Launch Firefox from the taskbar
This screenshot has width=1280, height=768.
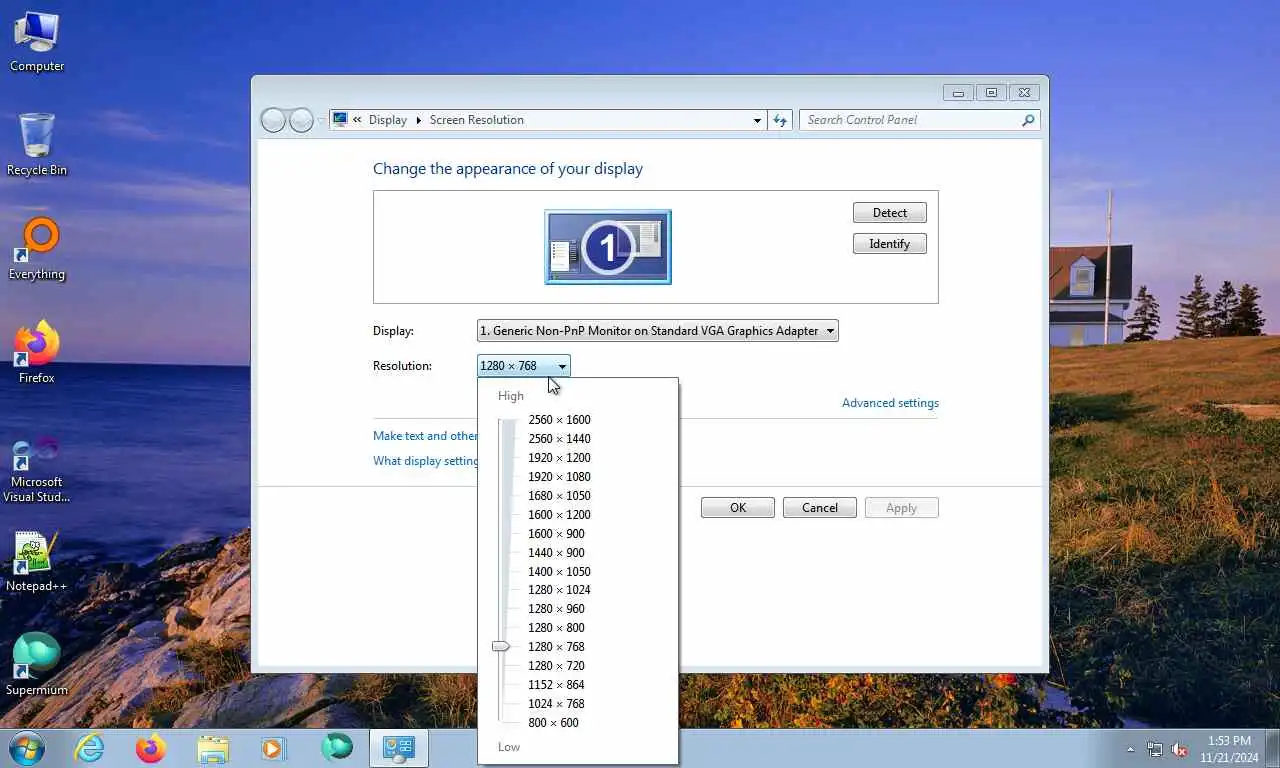151,748
